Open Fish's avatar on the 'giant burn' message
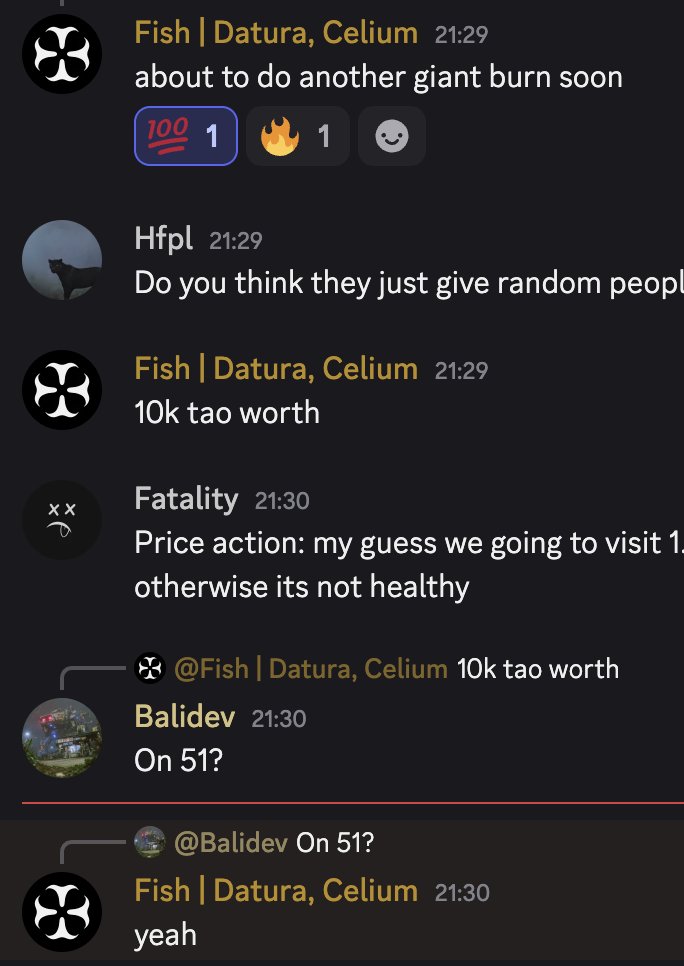Viewport: 684px width, 966px height. click(x=62, y=54)
